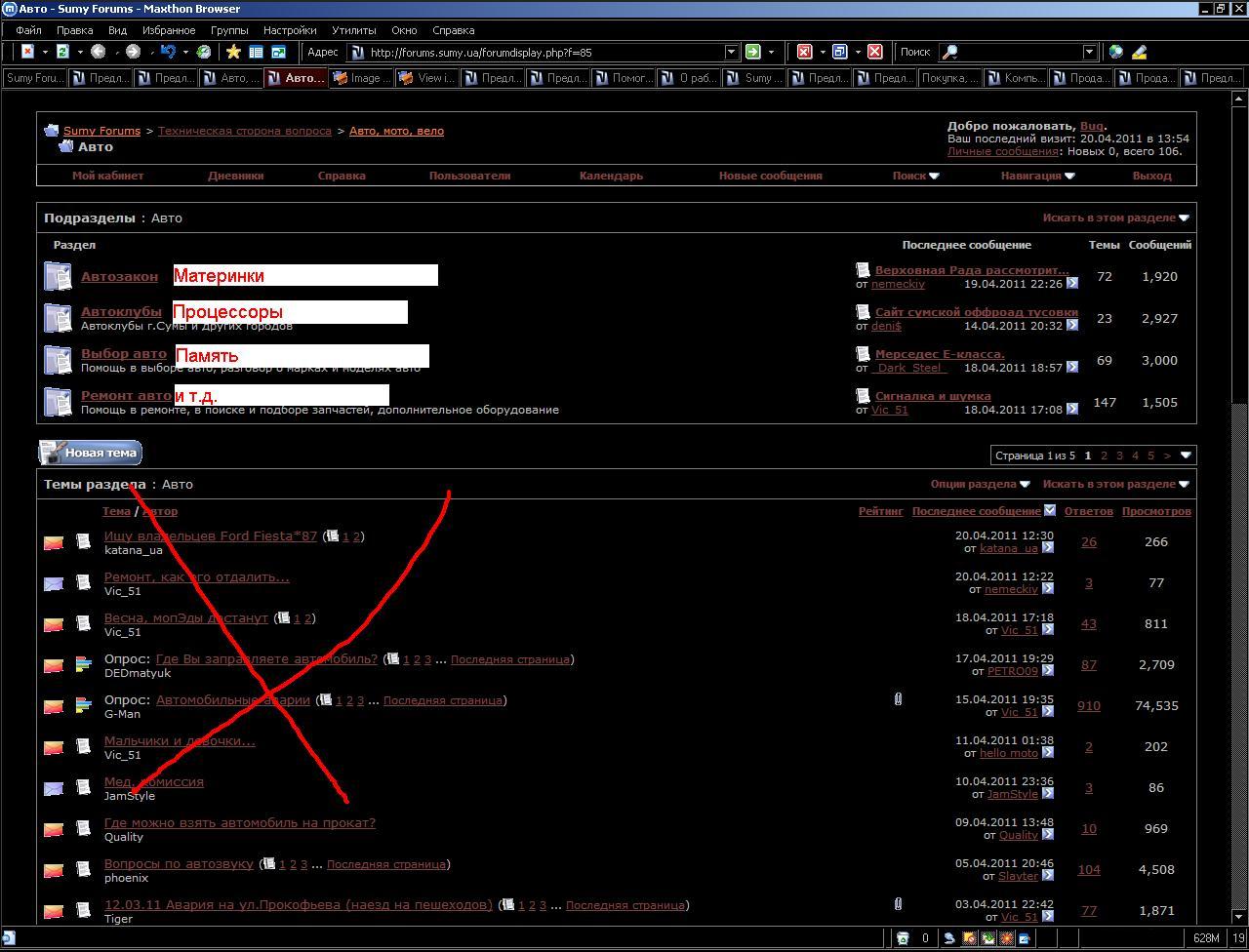1249x952 pixels.
Task: Click the browser Back arrow button
Action: 98,52
